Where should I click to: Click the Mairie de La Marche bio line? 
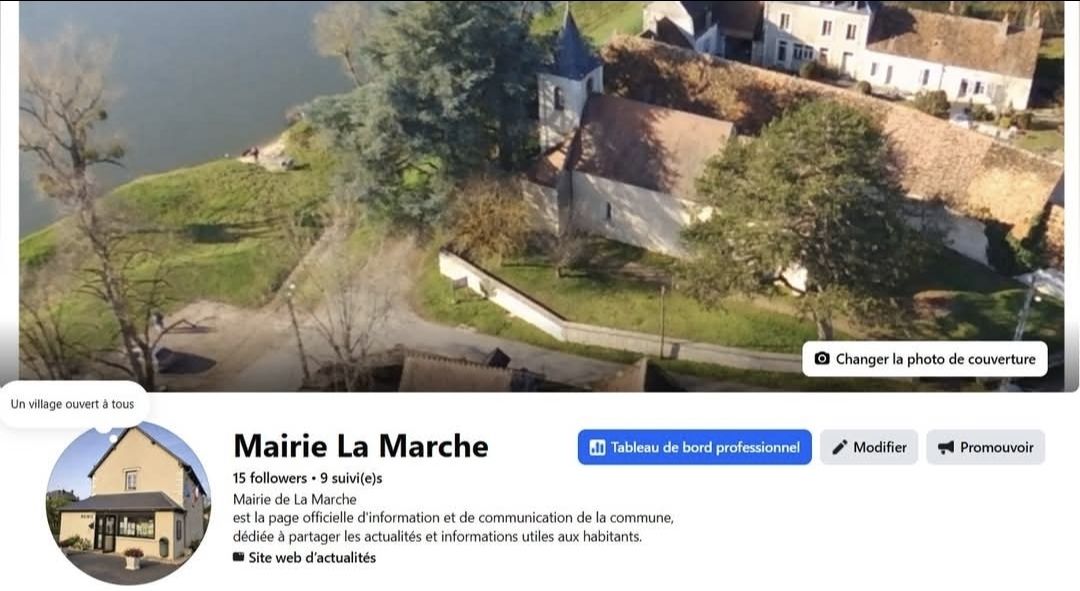pos(295,499)
